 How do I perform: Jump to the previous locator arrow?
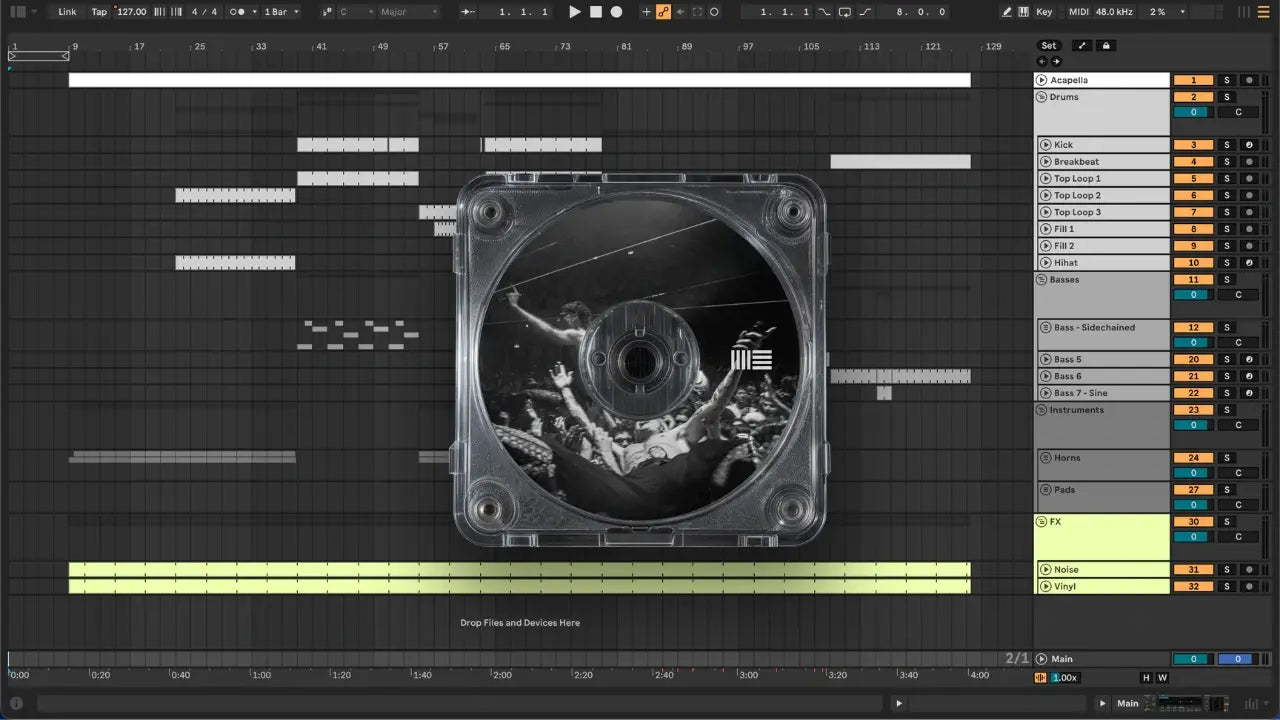[1043, 61]
